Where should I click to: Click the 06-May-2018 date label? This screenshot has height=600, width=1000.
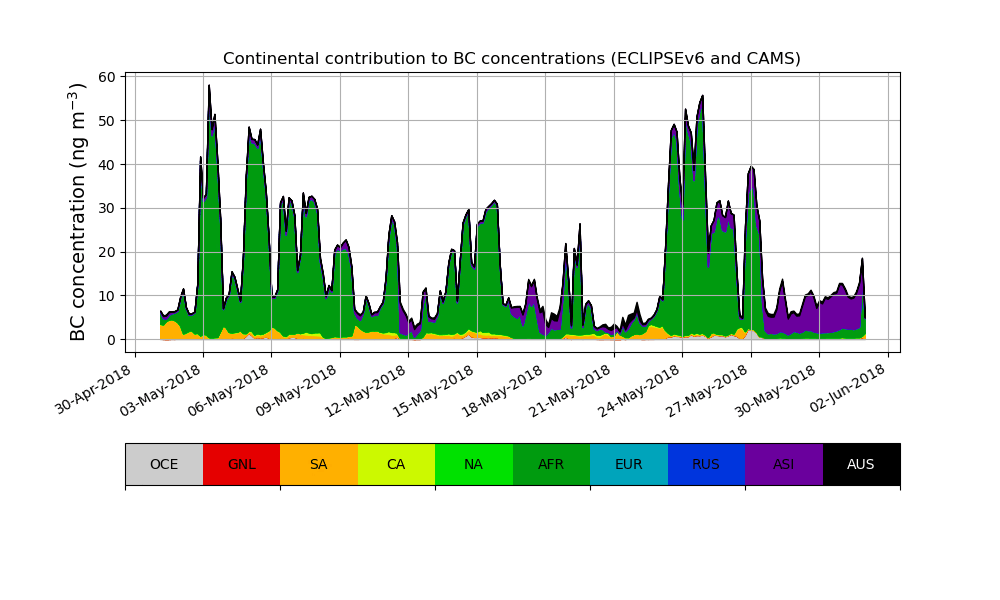[x=230, y=389]
